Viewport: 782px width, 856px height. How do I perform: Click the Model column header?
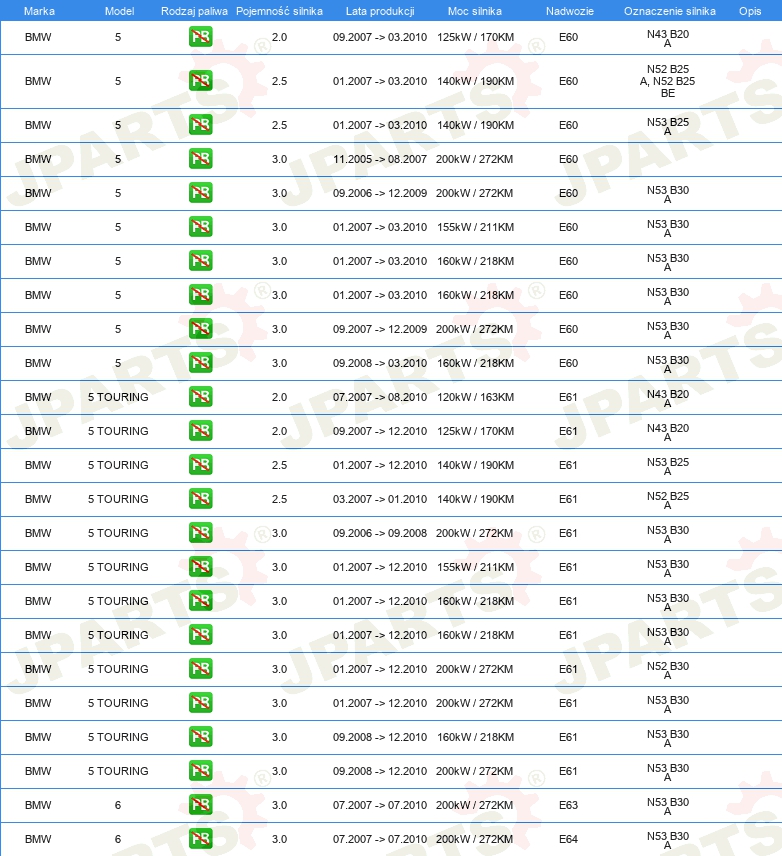(x=119, y=11)
